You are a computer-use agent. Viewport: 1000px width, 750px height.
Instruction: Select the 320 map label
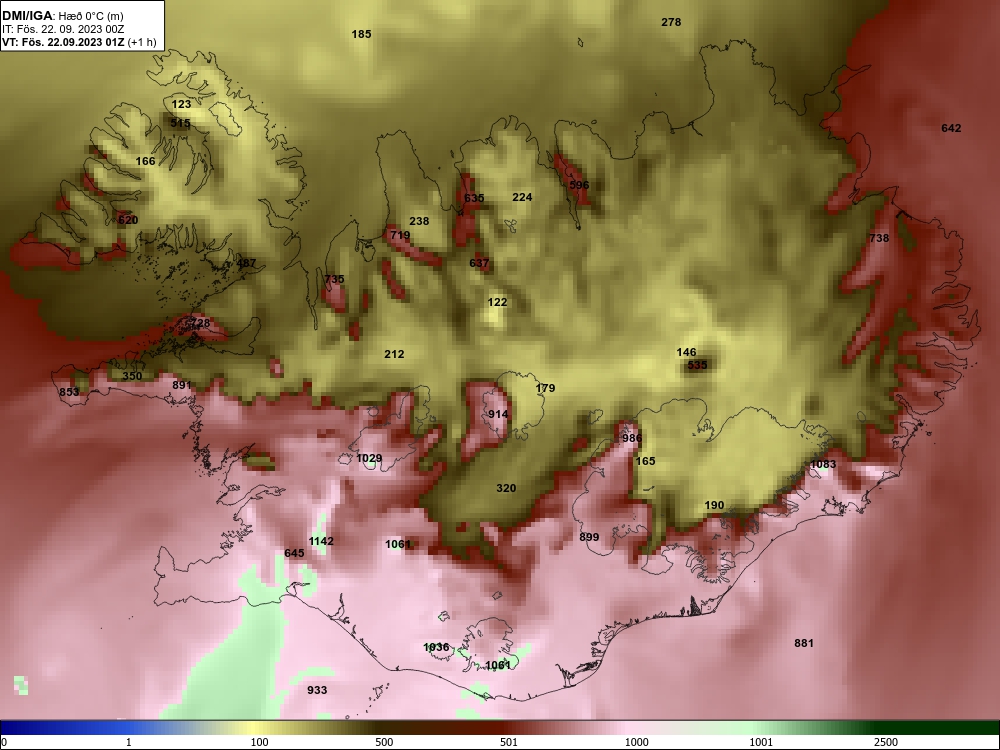click(506, 489)
